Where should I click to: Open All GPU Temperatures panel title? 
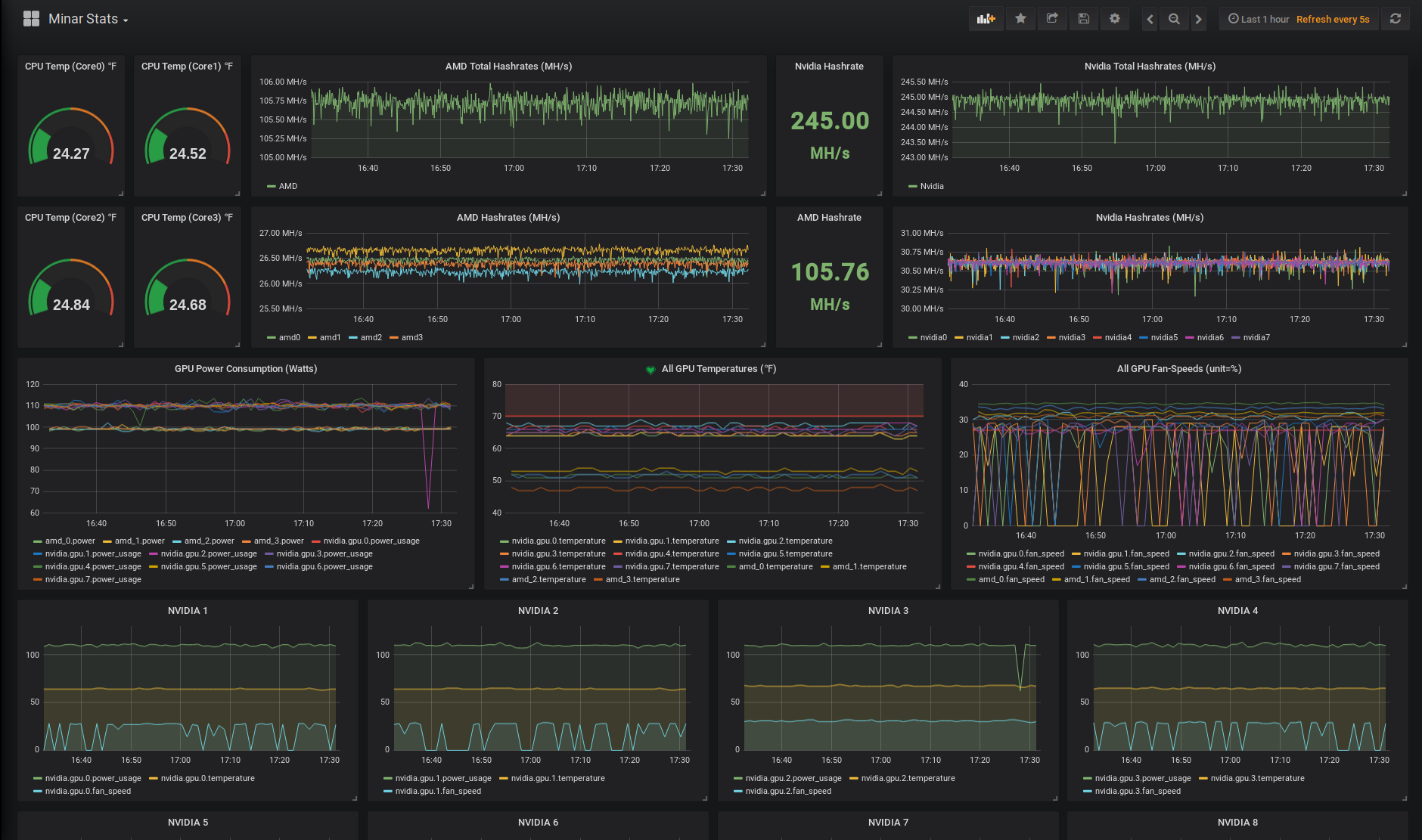click(719, 369)
